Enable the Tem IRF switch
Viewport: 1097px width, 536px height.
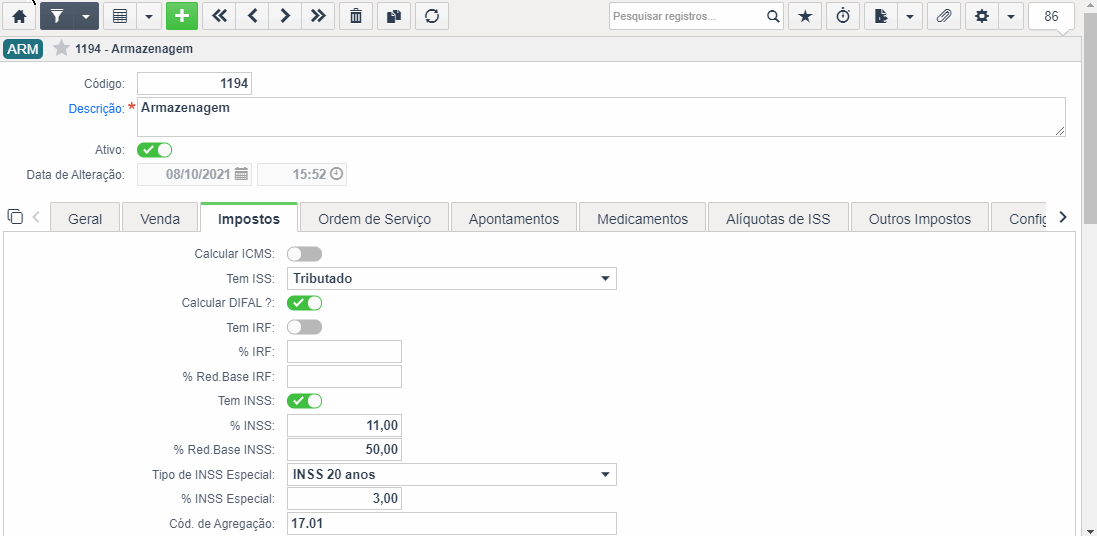304,327
